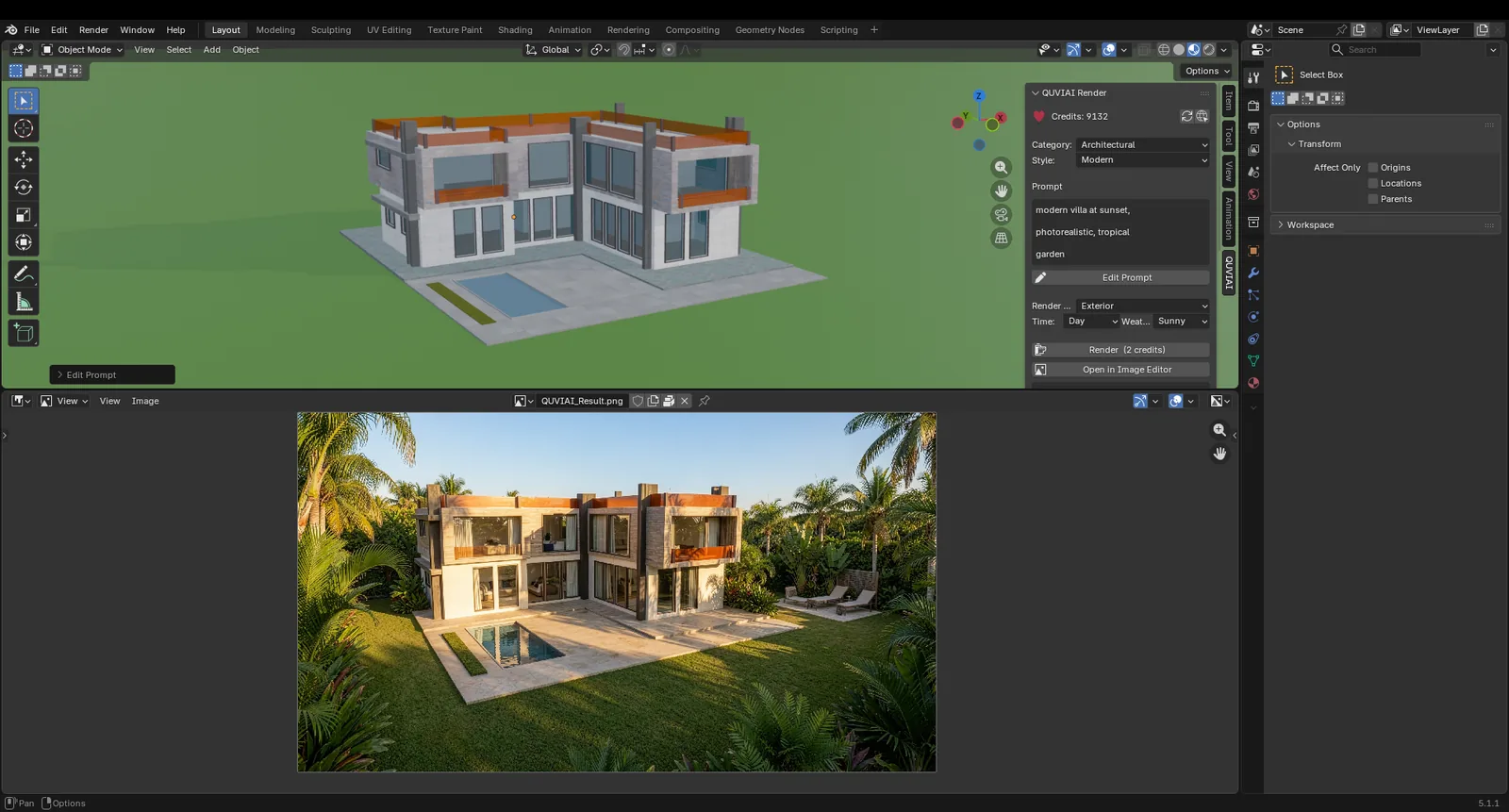Toggle X-ray mode in viewport
1509x812 pixels.
pos(1144,50)
